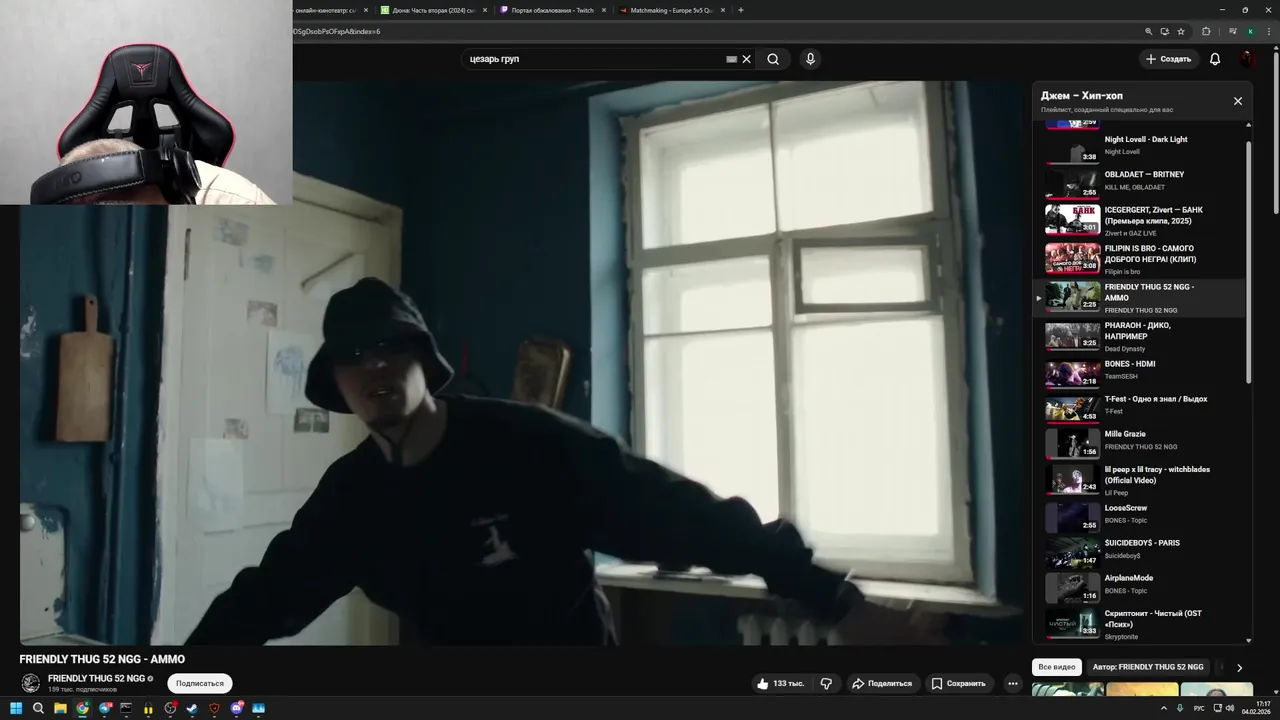Open Chrome extensions puzzle icon
The width and height of the screenshot is (1280, 720).
pos(1206,31)
